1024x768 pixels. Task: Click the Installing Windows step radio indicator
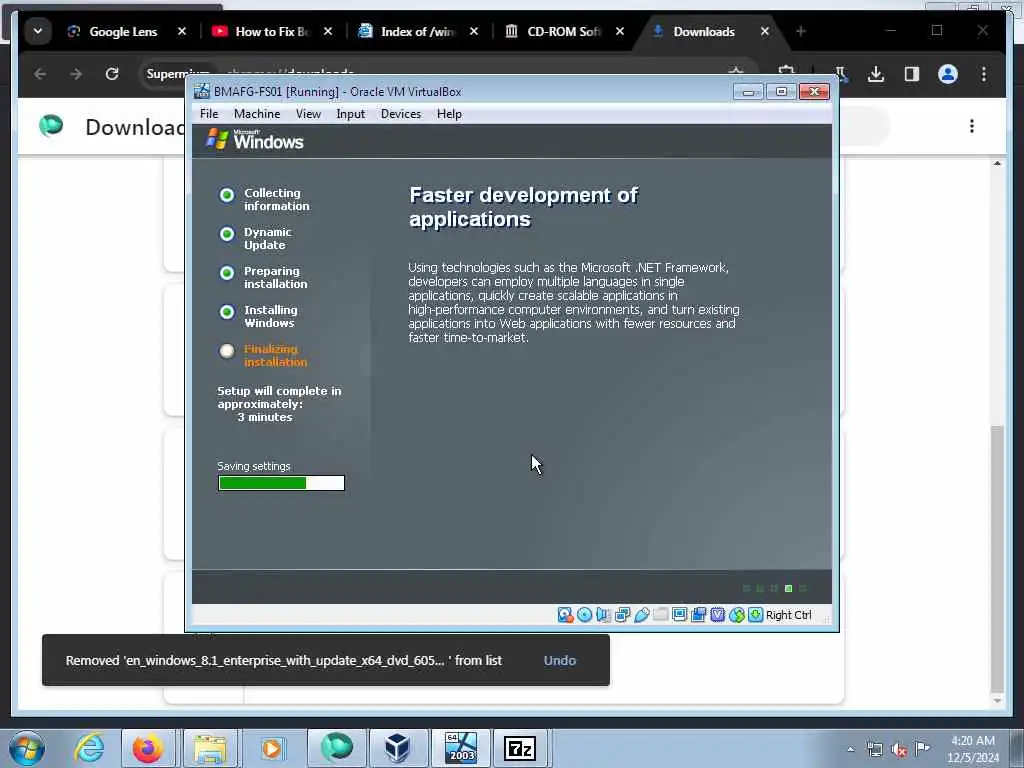tap(227, 312)
